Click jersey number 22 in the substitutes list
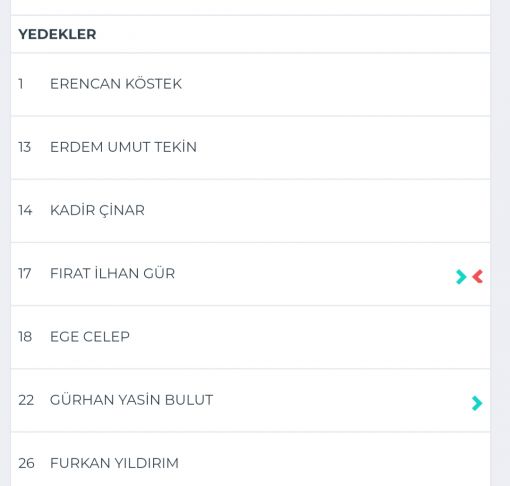Image resolution: width=510 pixels, height=486 pixels. [x=26, y=400]
